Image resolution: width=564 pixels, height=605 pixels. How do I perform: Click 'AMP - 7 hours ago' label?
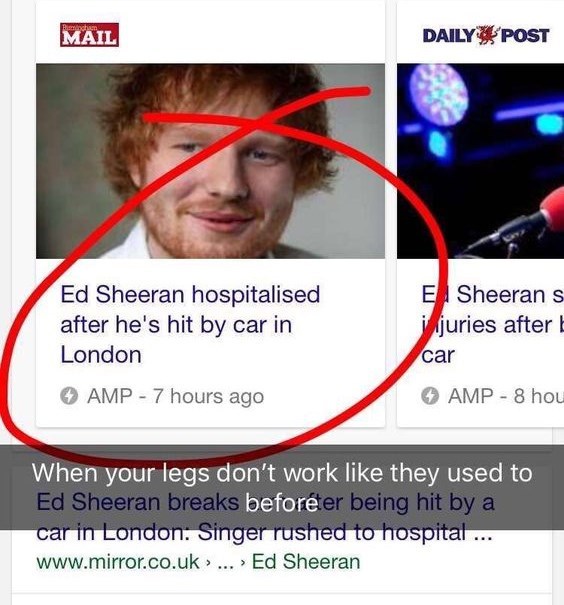[x=176, y=396]
